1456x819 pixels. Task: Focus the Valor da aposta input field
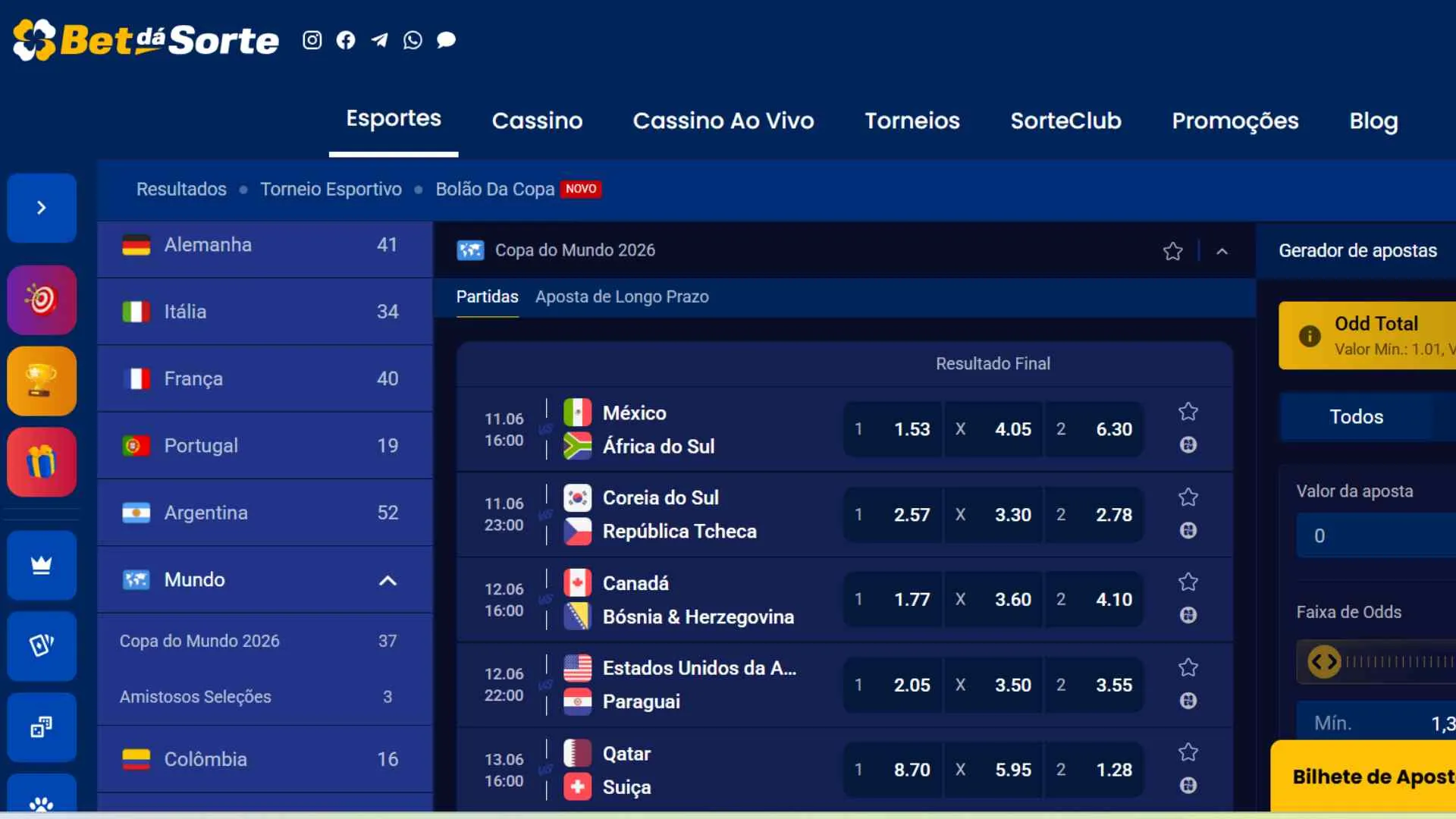coord(1376,535)
